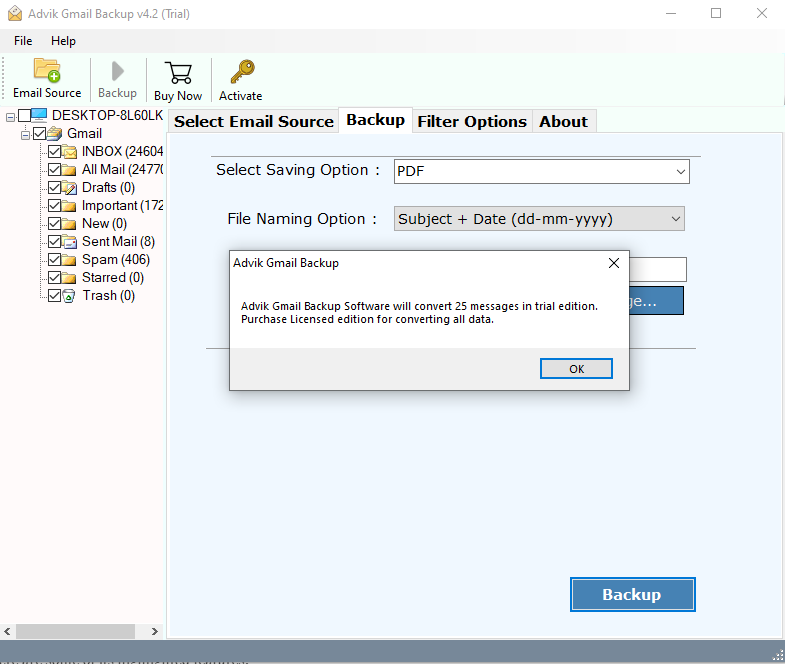Screen dimensions: 785x664
Task: Uncheck the INBOX folder checkbox
Action: coord(55,152)
